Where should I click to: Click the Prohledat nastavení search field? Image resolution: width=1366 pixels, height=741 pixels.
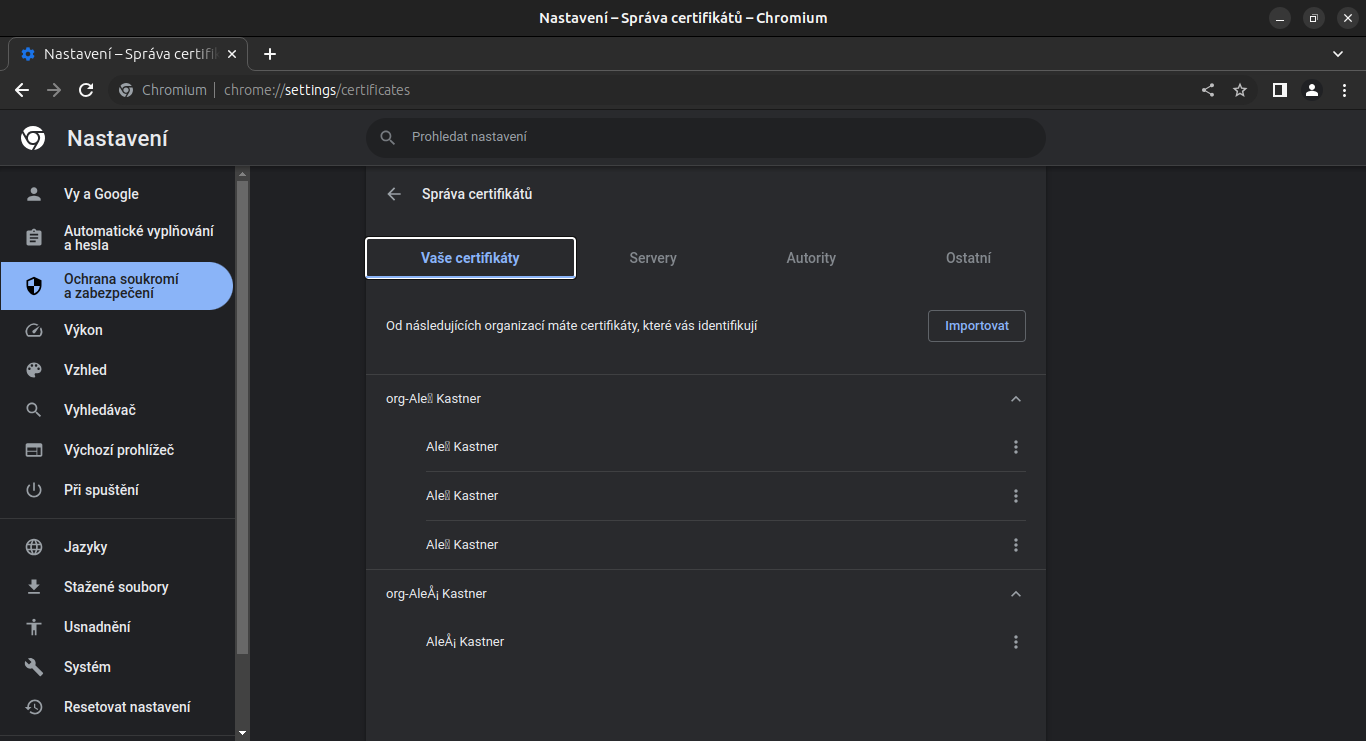tap(705, 137)
